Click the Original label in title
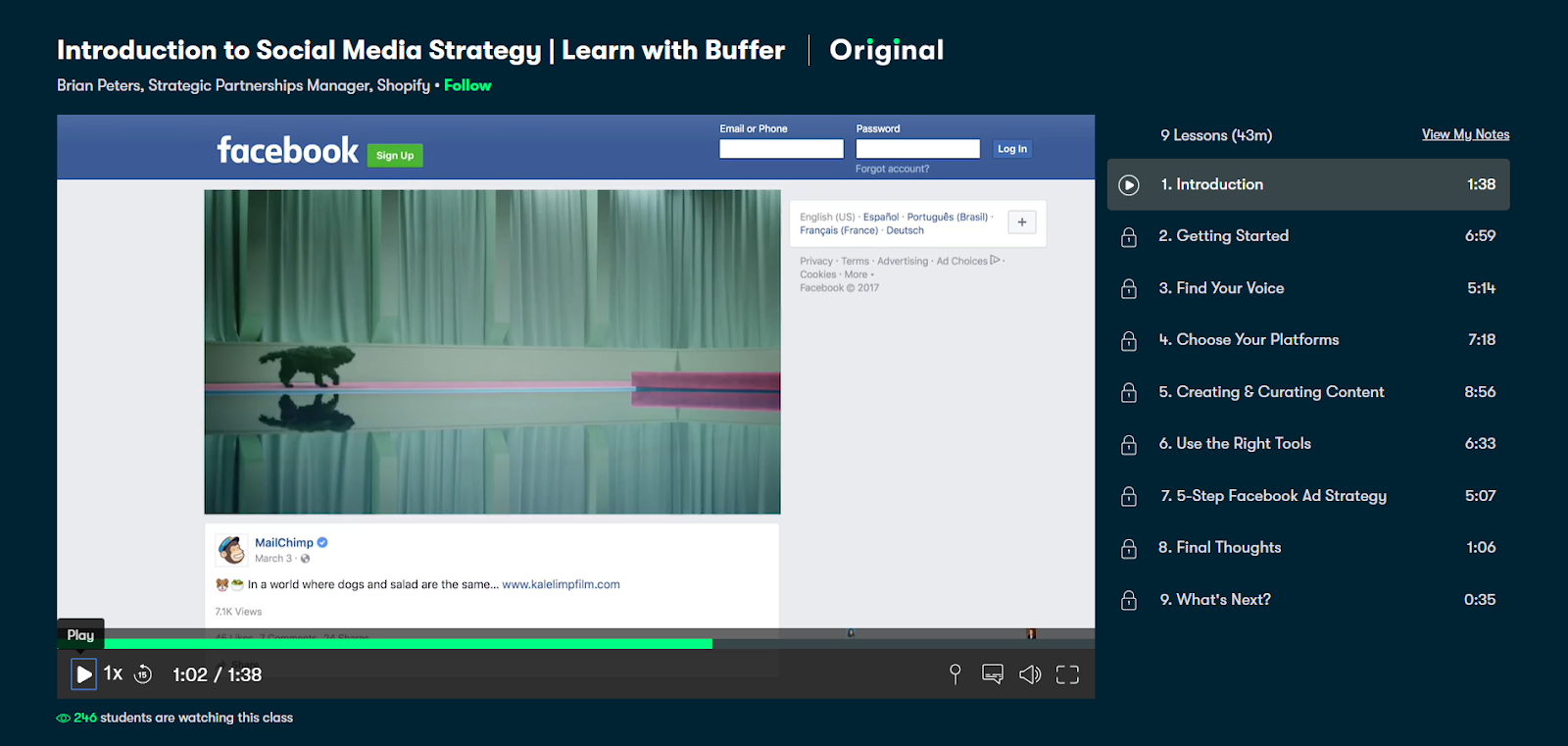 tap(886, 50)
